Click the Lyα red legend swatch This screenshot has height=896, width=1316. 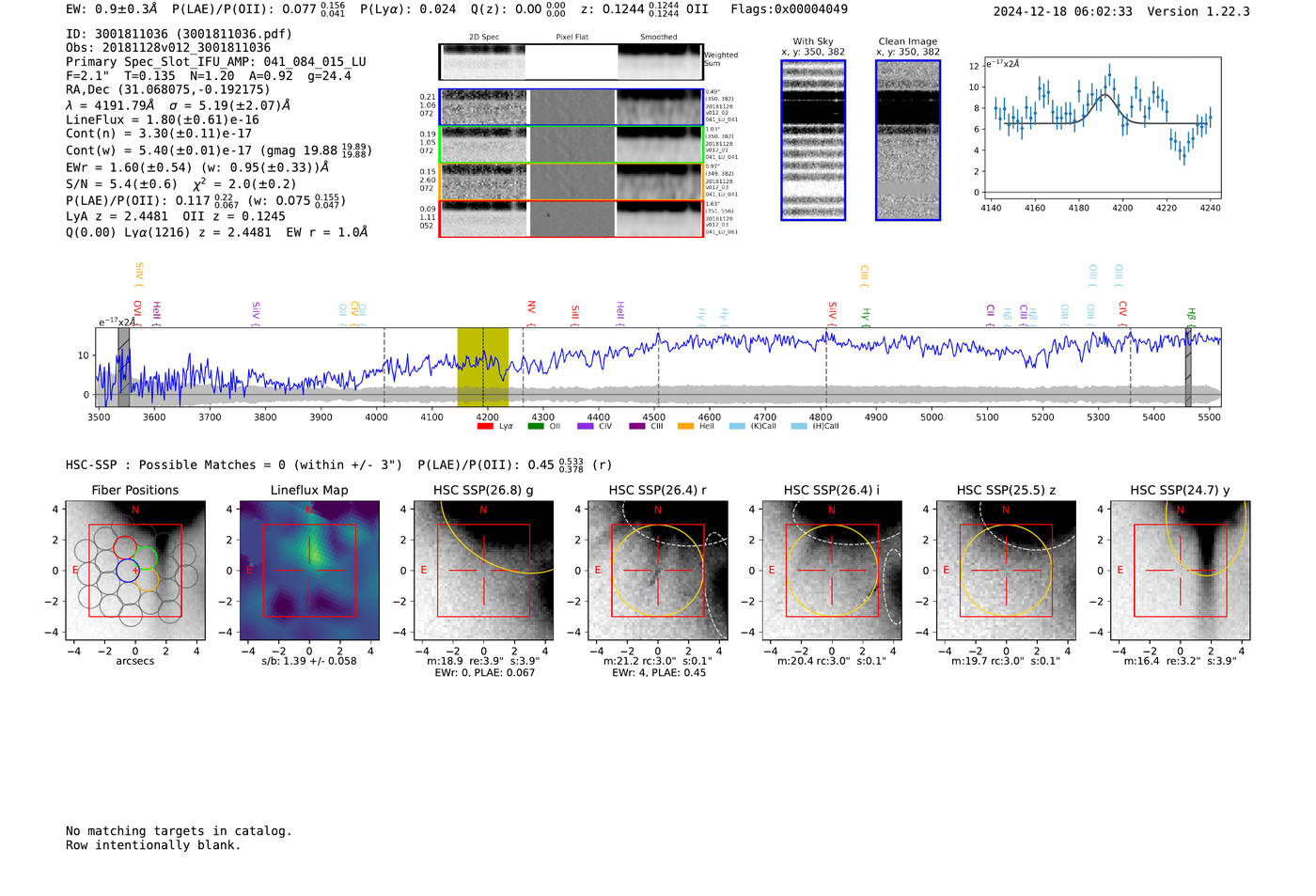(485, 427)
